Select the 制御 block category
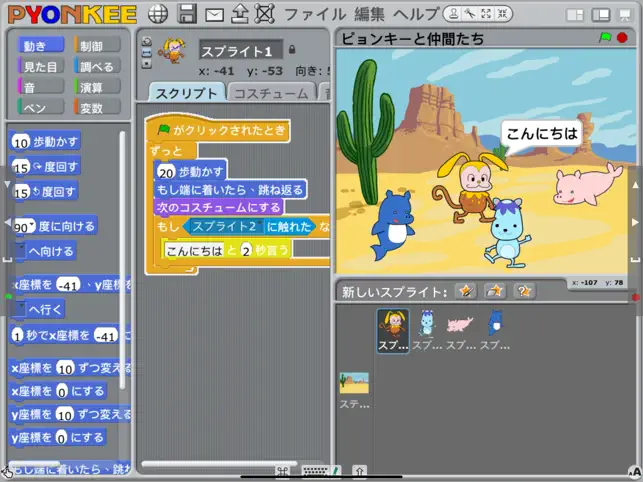Viewport: 643px width, 482px height. [x=97, y=45]
